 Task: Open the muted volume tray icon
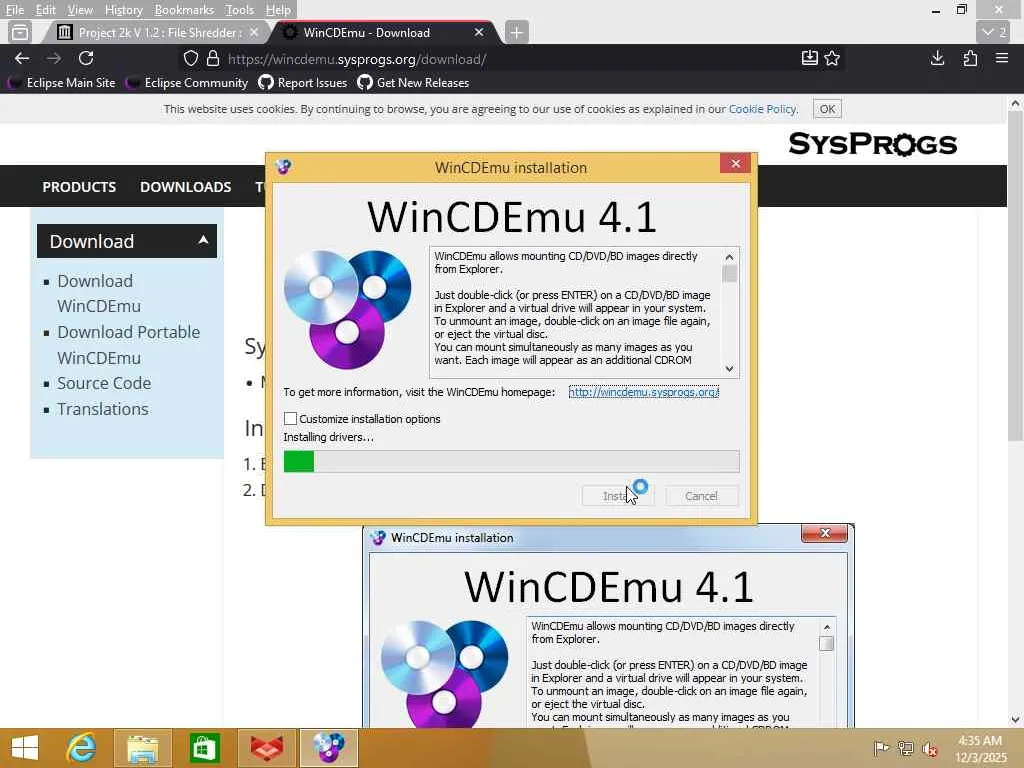click(x=929, y=748)
